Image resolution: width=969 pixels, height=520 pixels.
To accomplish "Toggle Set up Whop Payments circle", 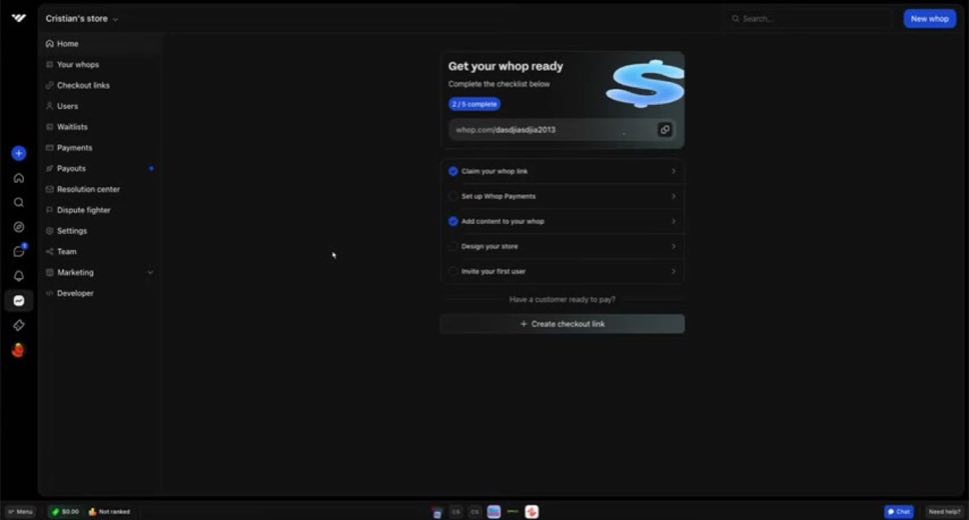I will 453,196.
